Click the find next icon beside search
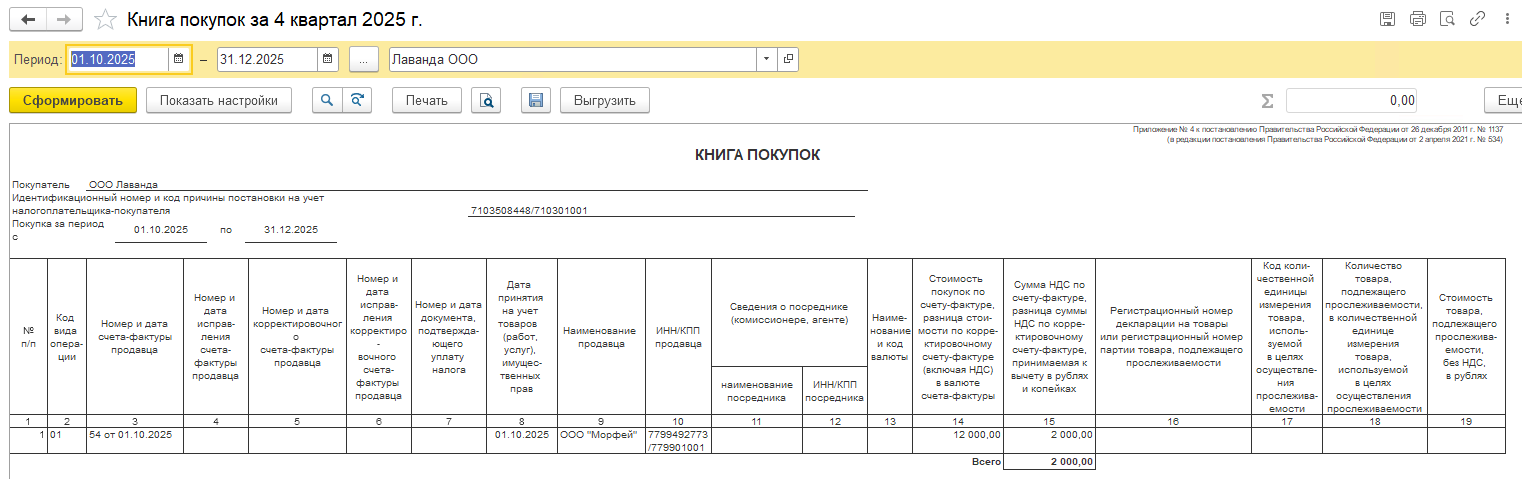The width and height of the screenshot is (1522, 479). 355,100
